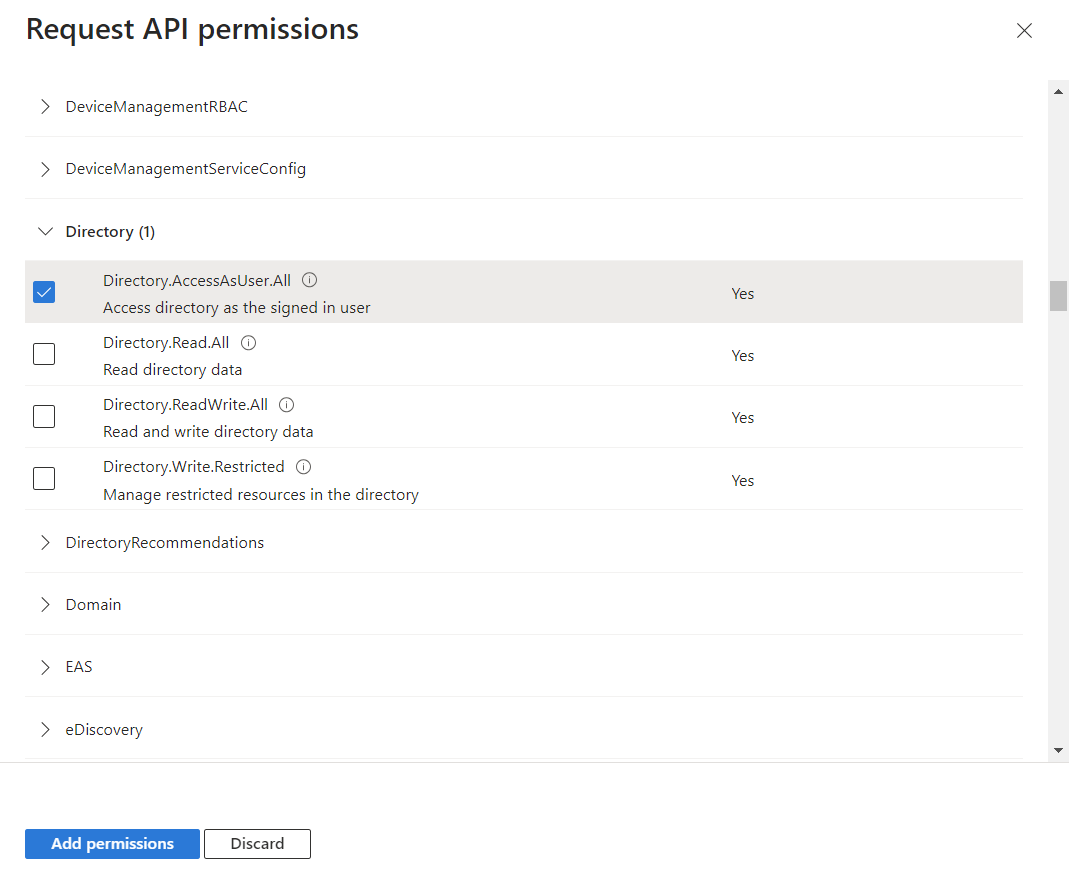Viewport: 1069px width, 883px height.
Task: Click info icon beside Directory.ReadWrite.All
Action: coord(287,405)
